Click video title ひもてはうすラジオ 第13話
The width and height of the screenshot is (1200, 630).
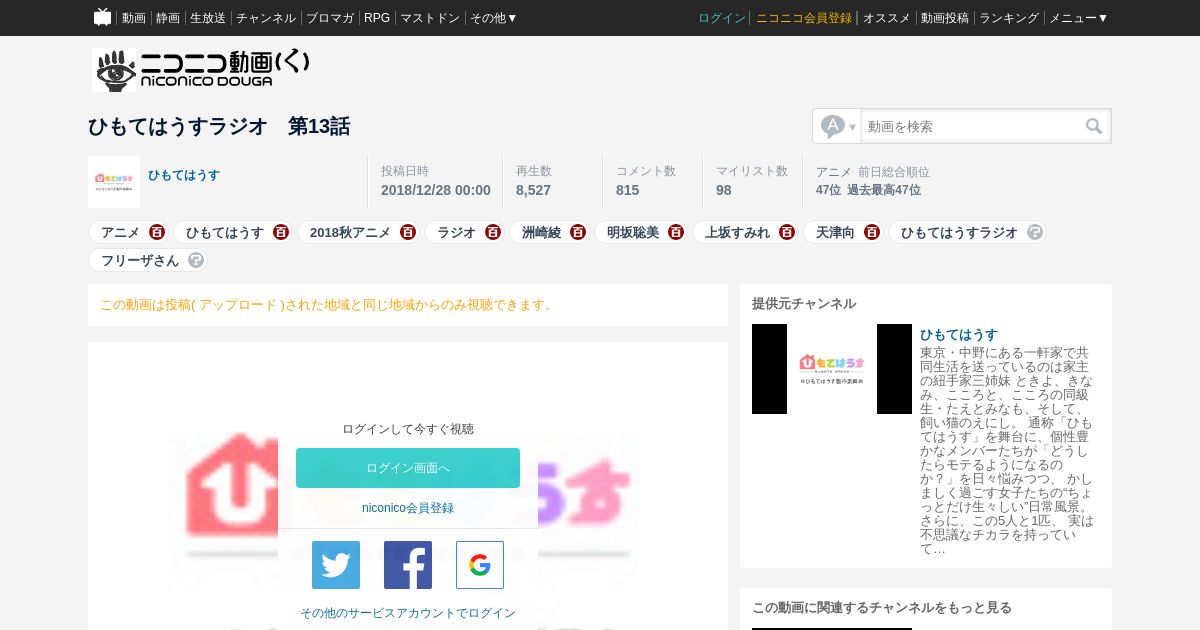point(219,126)
